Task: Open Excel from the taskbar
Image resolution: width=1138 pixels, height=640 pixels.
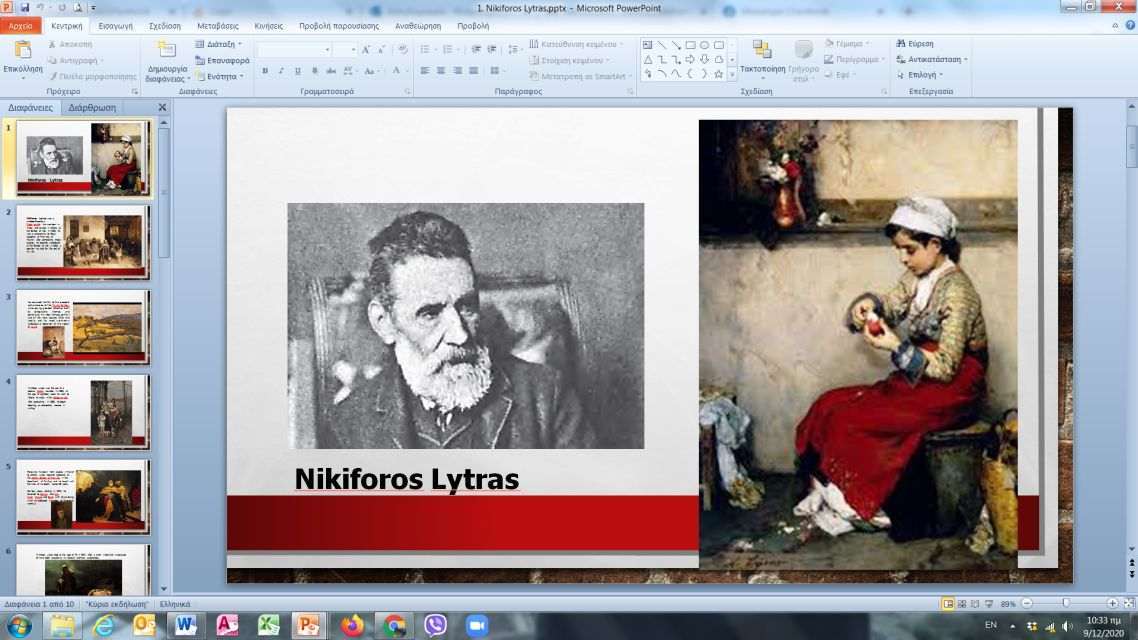Action: click(269, 625)
